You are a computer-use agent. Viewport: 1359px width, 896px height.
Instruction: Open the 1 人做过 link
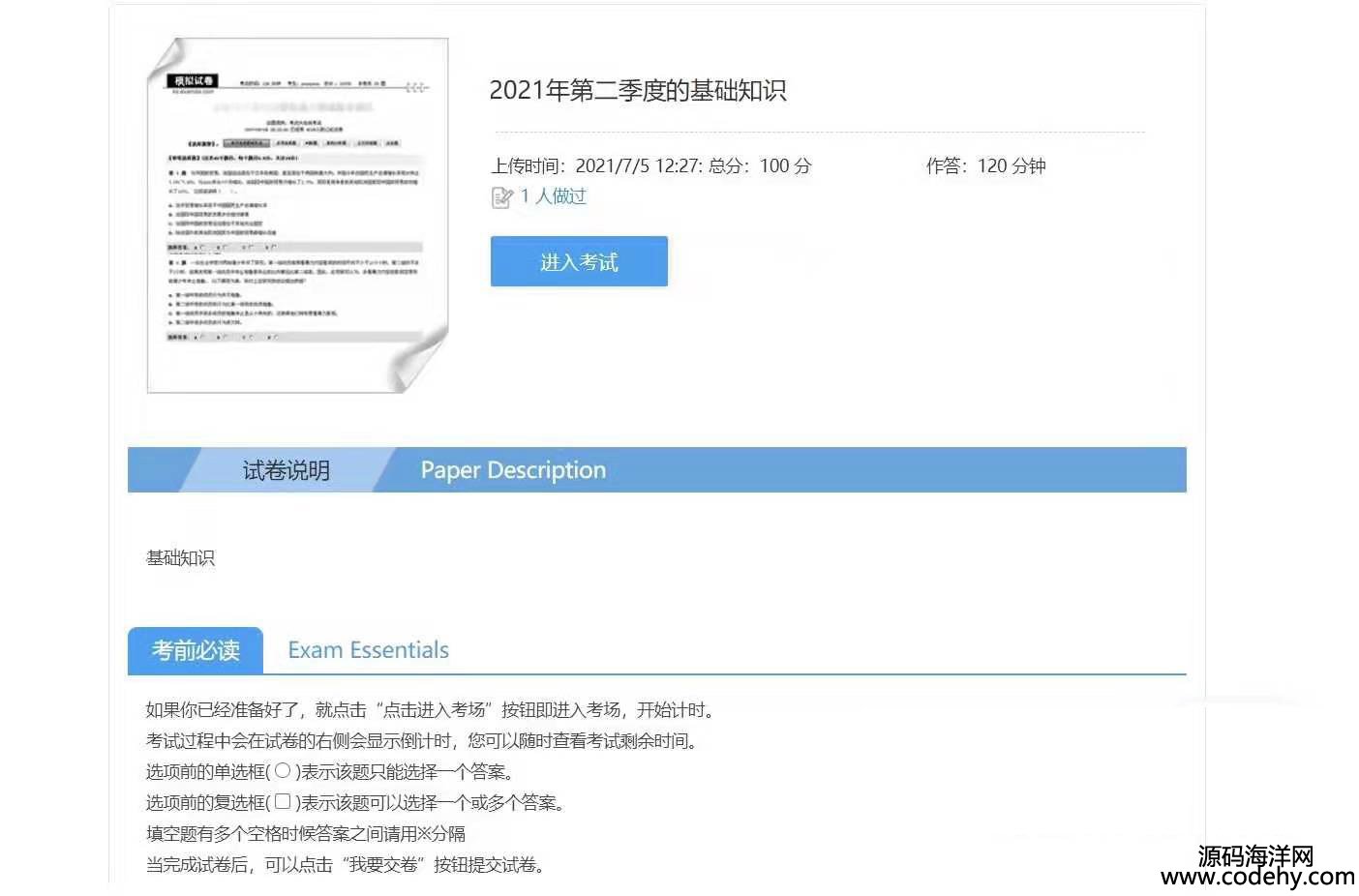[554, 196]
